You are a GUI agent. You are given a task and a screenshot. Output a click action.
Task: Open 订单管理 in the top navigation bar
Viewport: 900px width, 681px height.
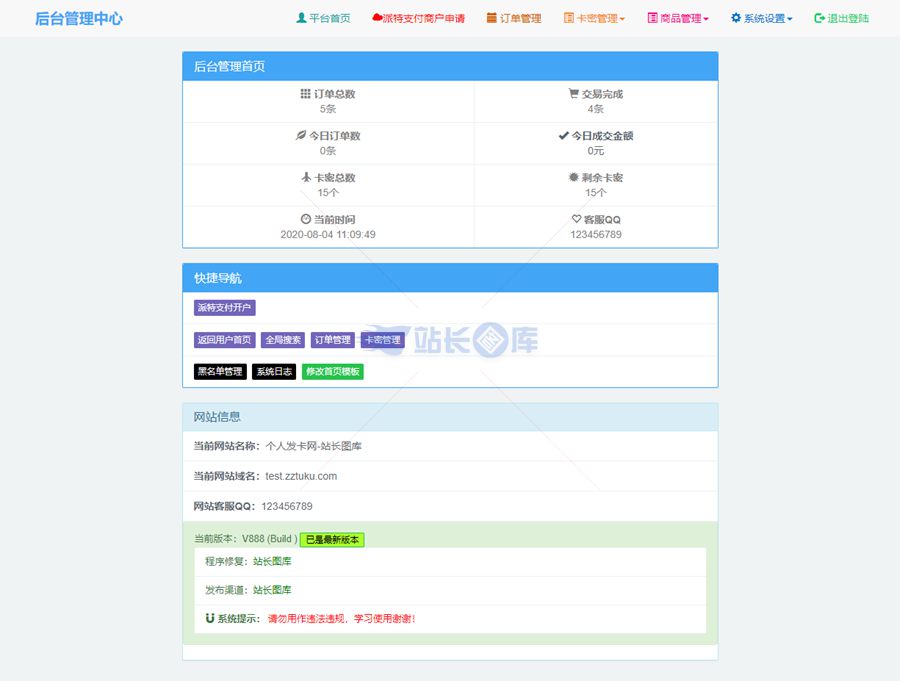tap(514, 18)
